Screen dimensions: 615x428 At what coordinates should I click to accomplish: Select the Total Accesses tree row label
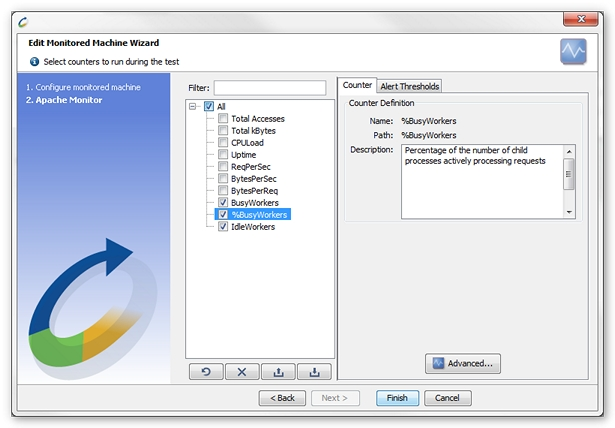click(258, 118)
